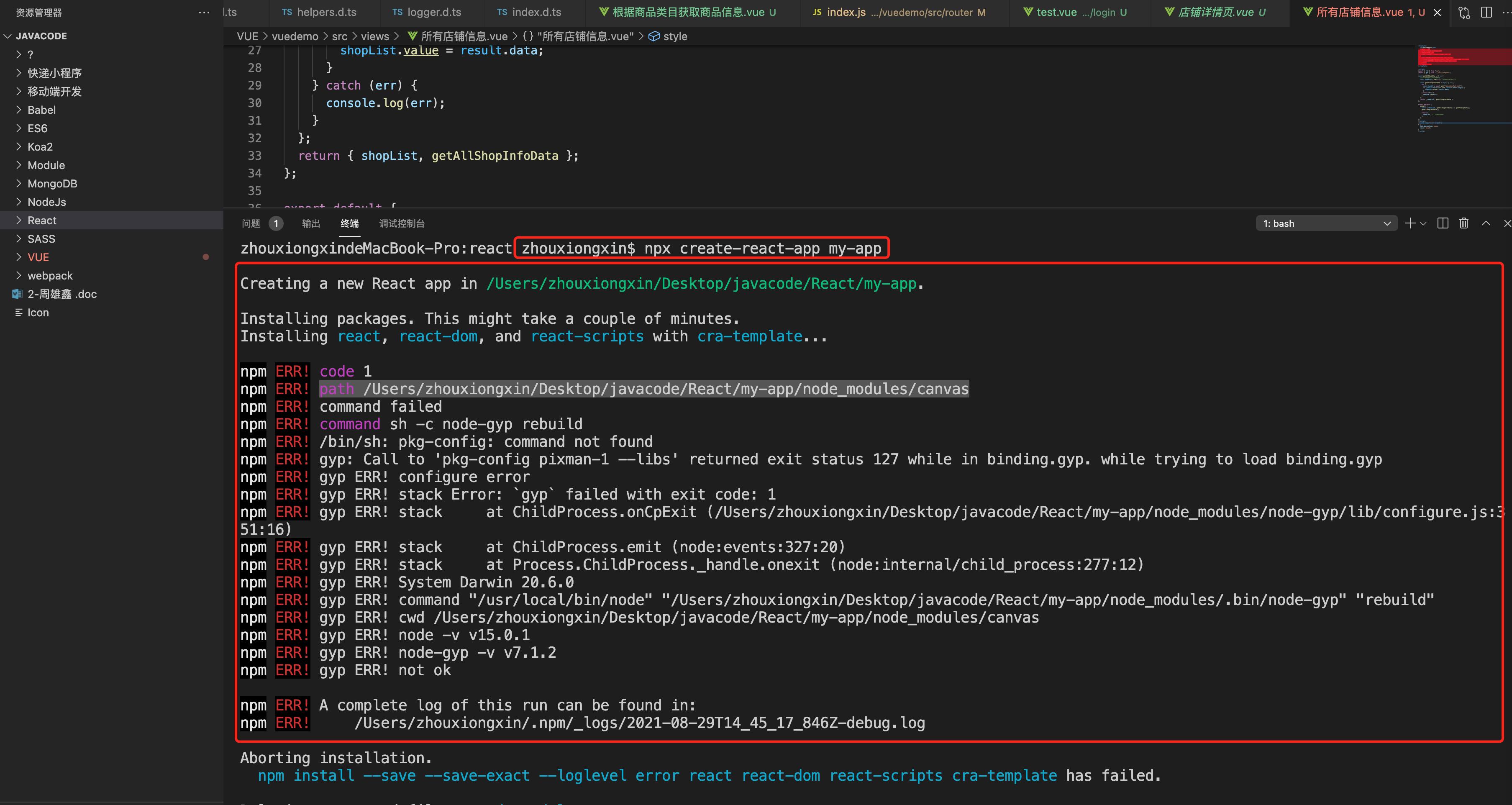Kill terminal with trash icon
Image resolution: width=1512 pixels, height=805 pixels.
pos(1464,223)
